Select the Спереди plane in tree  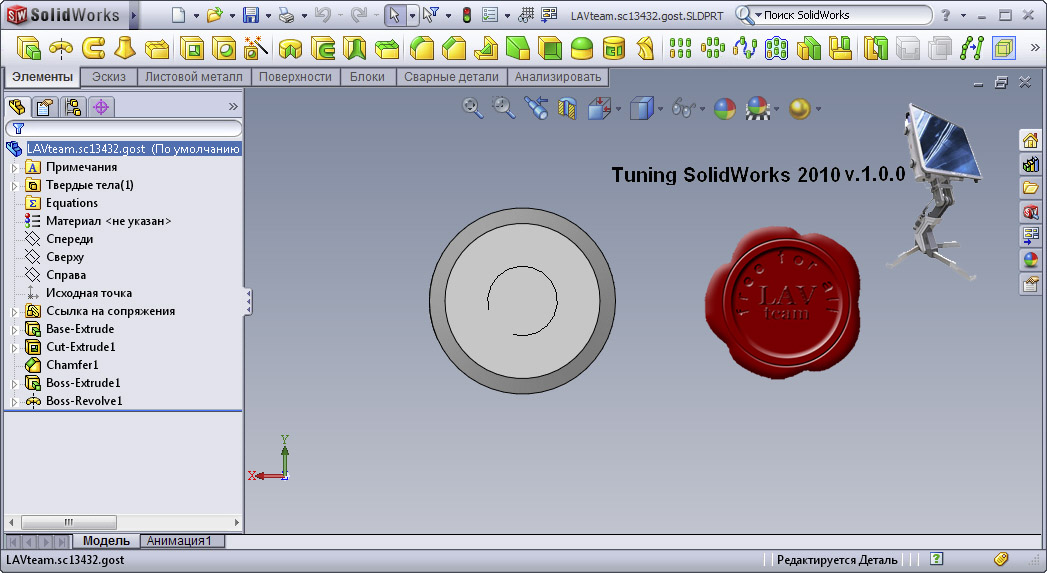pos(69,239)
